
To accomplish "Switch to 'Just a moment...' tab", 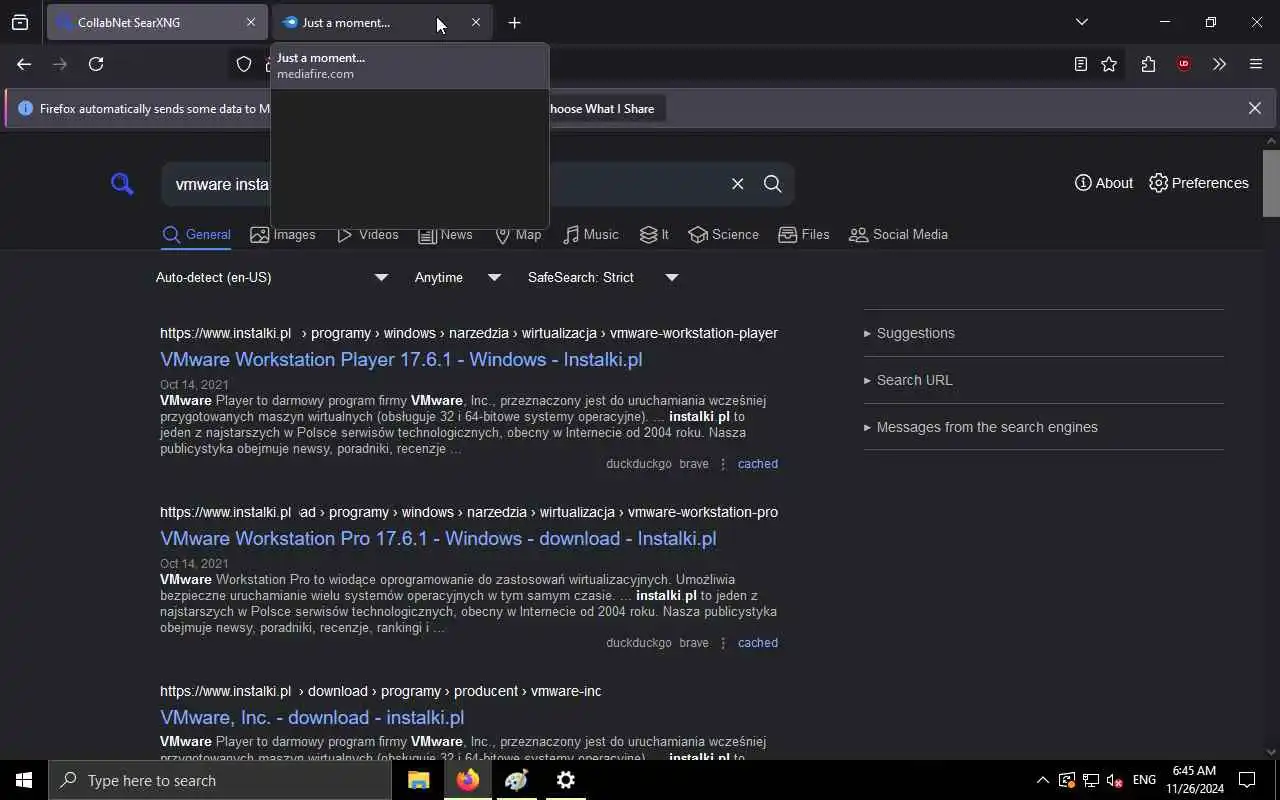I will (x=382, y=22).
